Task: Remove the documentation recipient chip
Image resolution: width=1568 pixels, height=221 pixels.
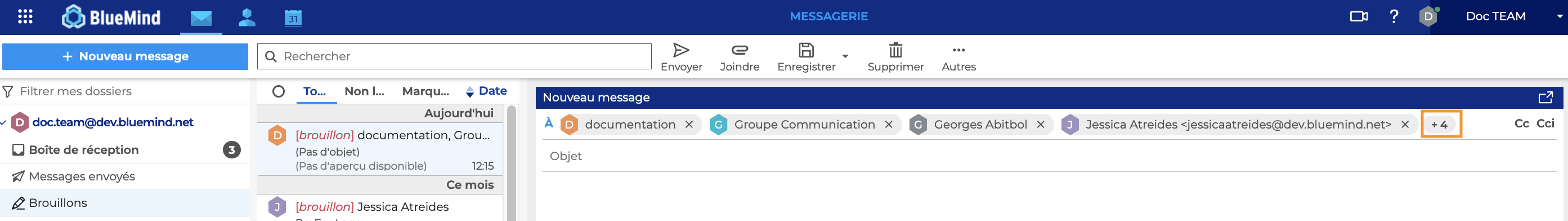Action: coord(688,125)
